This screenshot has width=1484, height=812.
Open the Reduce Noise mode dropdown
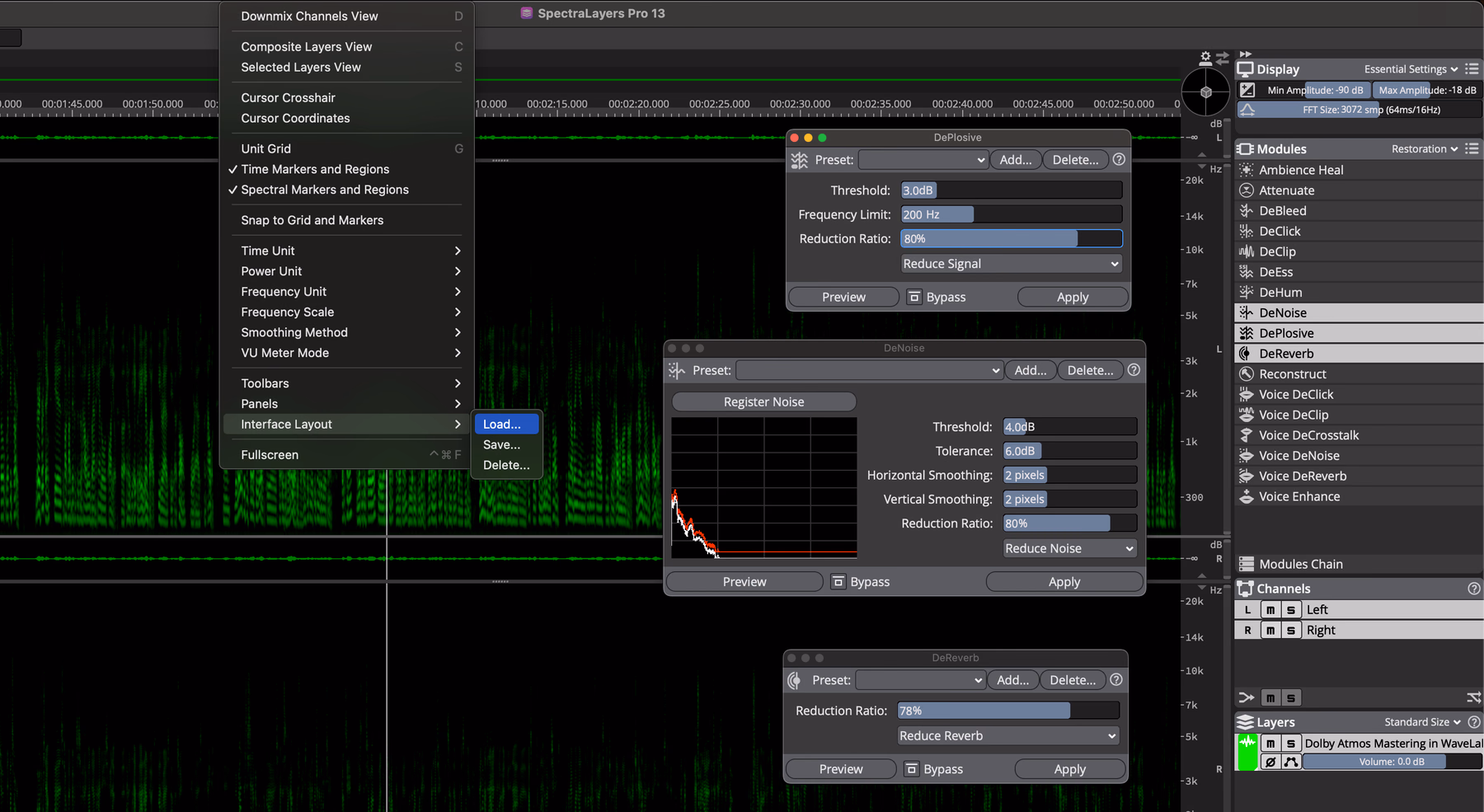click(1069, 548)
